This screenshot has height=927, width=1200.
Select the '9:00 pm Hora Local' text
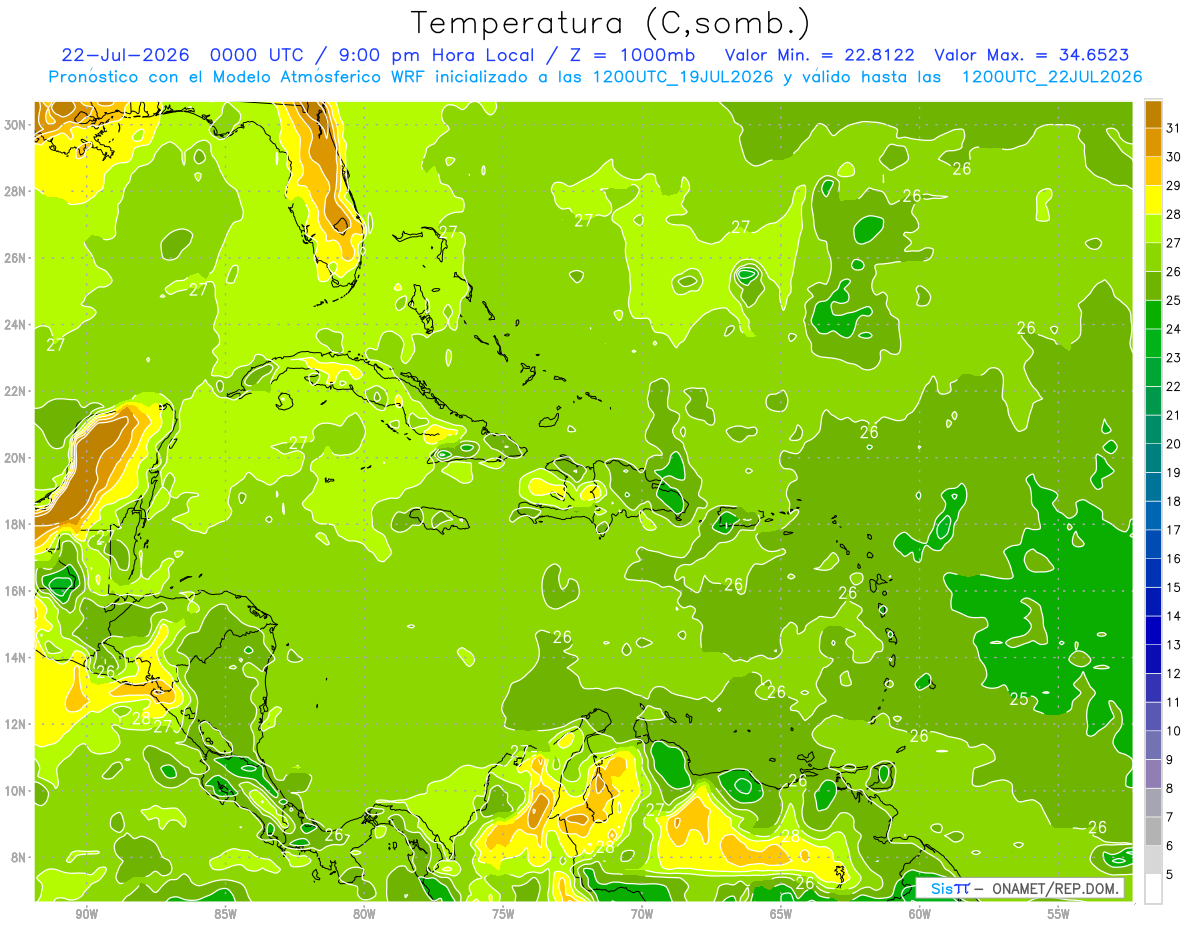(x=437, y=55)
